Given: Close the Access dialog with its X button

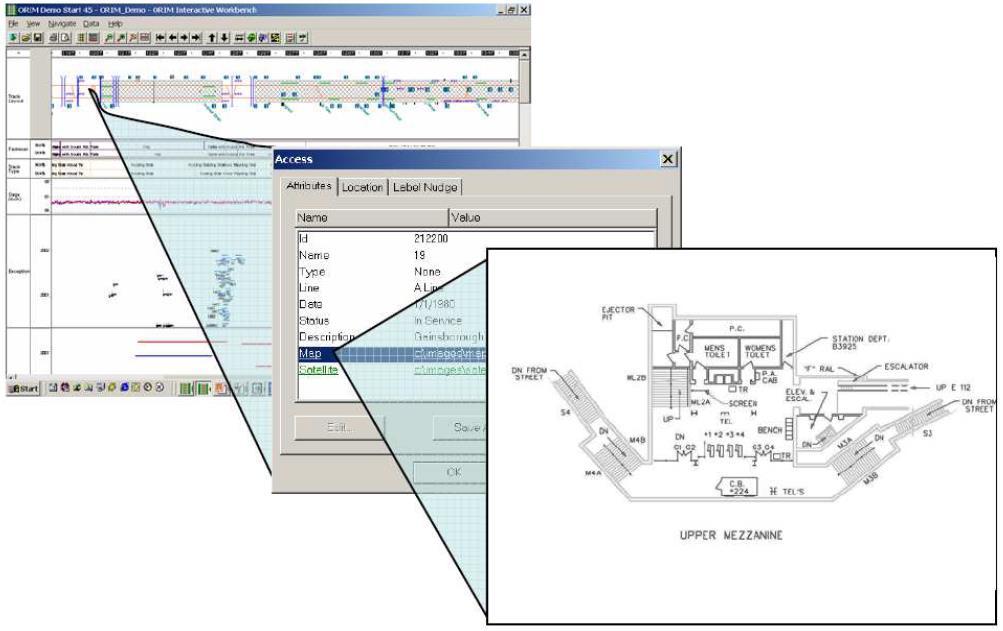Looking at the screenshot, I should pos(668,159).
